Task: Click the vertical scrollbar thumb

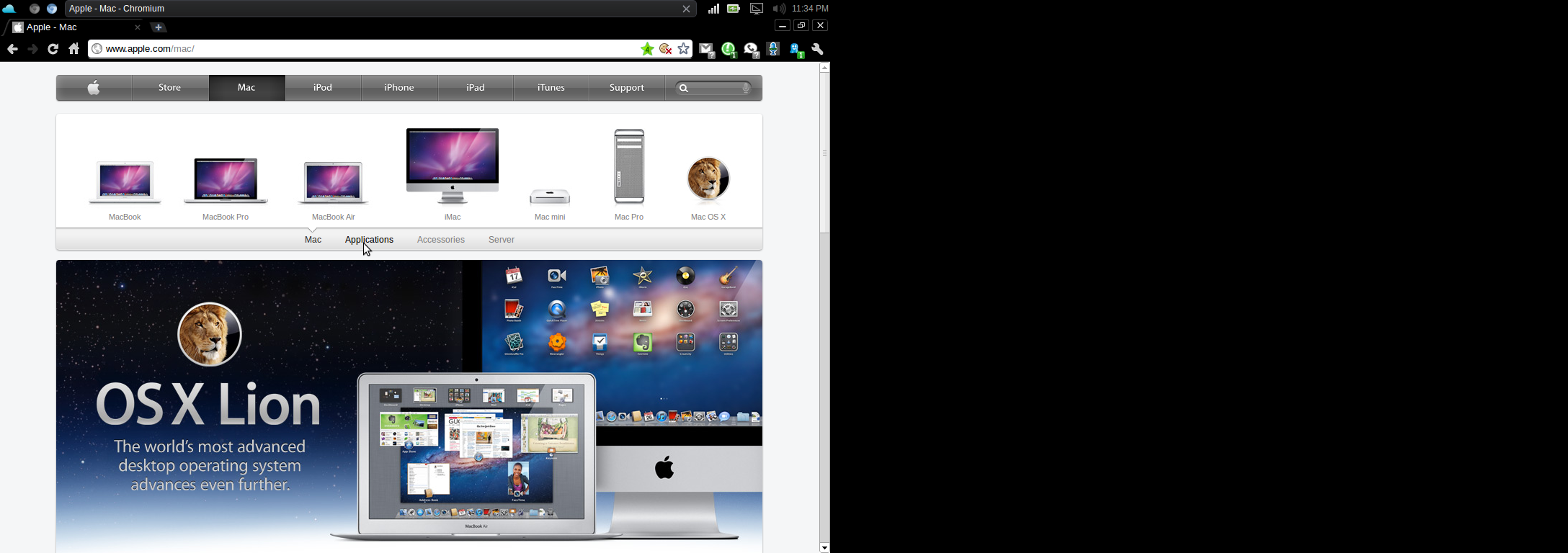Action: pos(824,153)
